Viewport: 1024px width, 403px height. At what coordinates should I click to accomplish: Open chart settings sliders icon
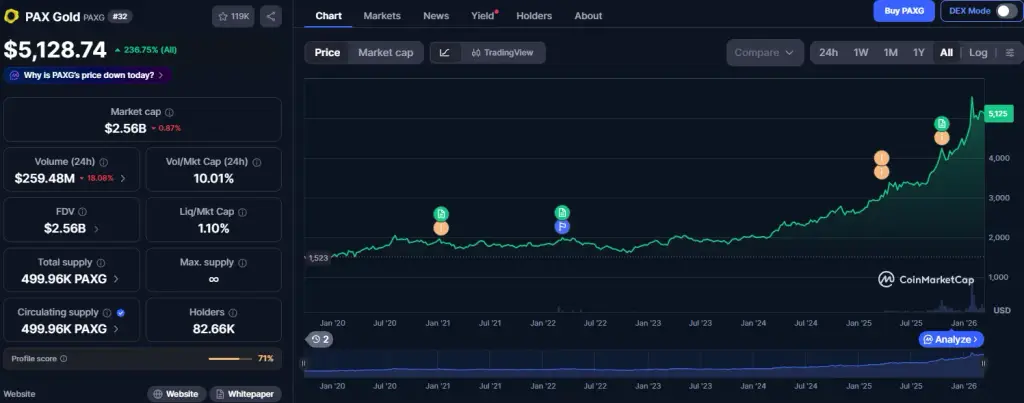click(x=1010, y=53)
